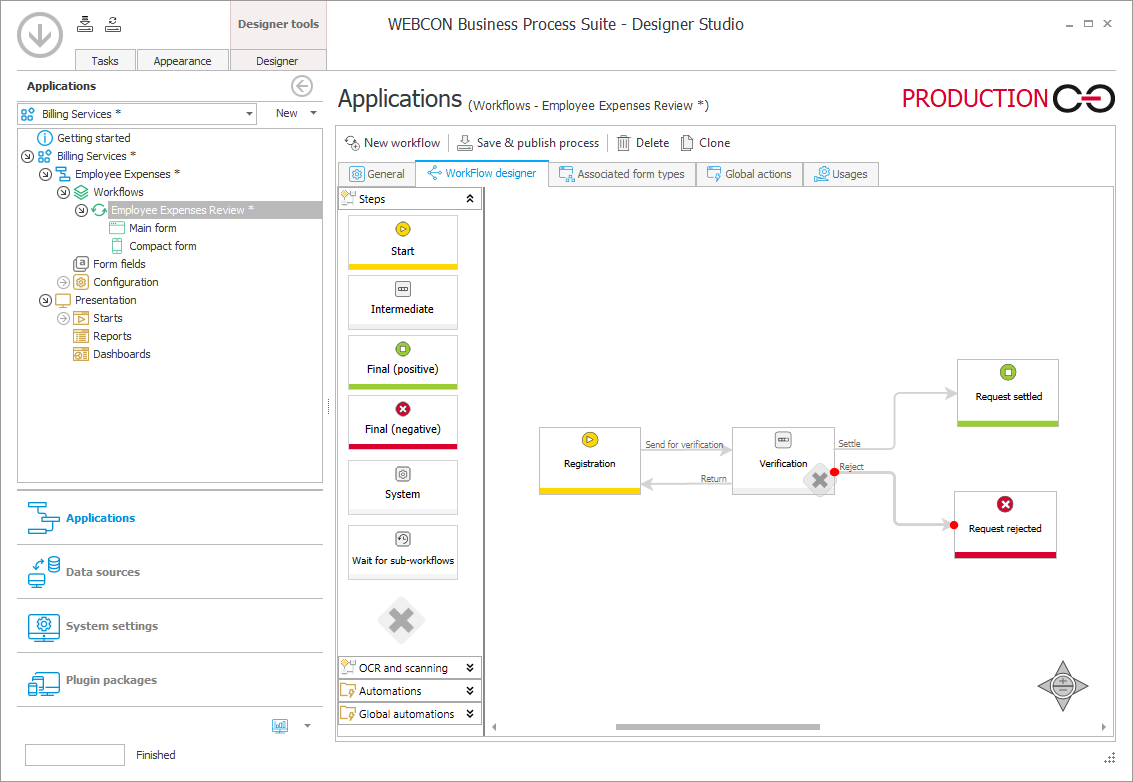The width and height of the screenshot is (1133, 782).
Task: Open the Global actions tab
Action: (x=749, y=174)
